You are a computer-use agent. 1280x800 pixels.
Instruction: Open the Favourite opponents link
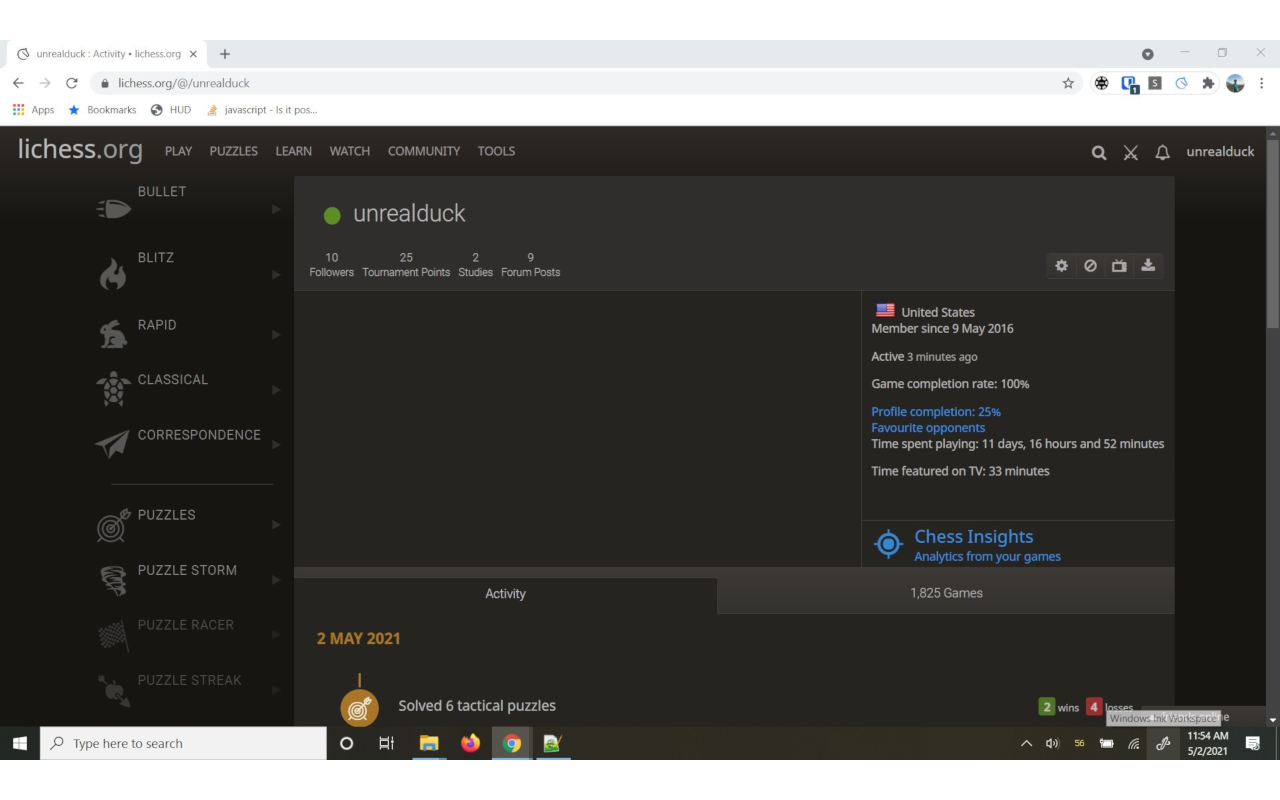click(x=928, y=428)
